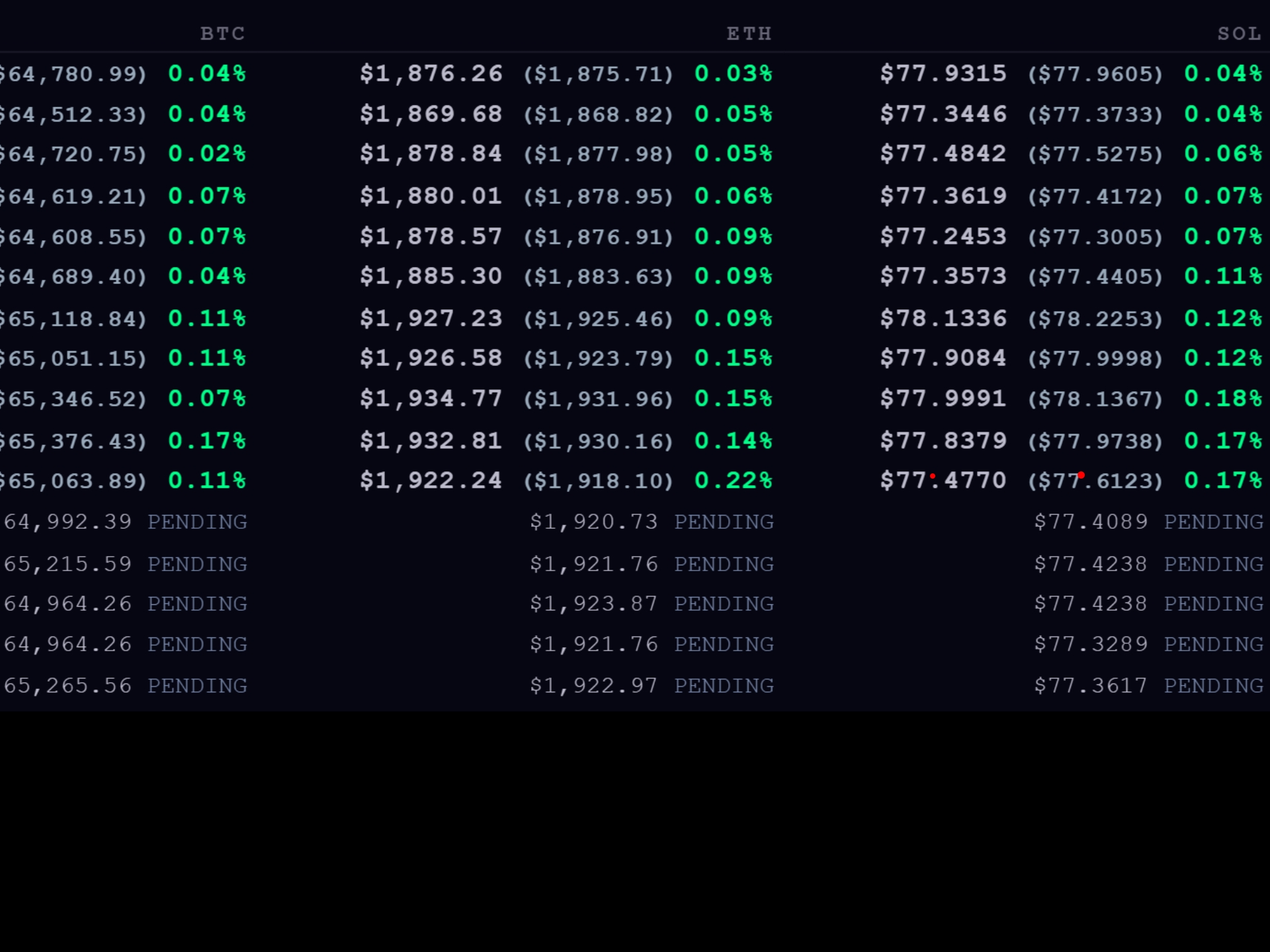Image resolution: width=1270 pixels, height=952 pixels.
Task: Select pending ETH price $1,922.97
Action: tap(594, 686)
